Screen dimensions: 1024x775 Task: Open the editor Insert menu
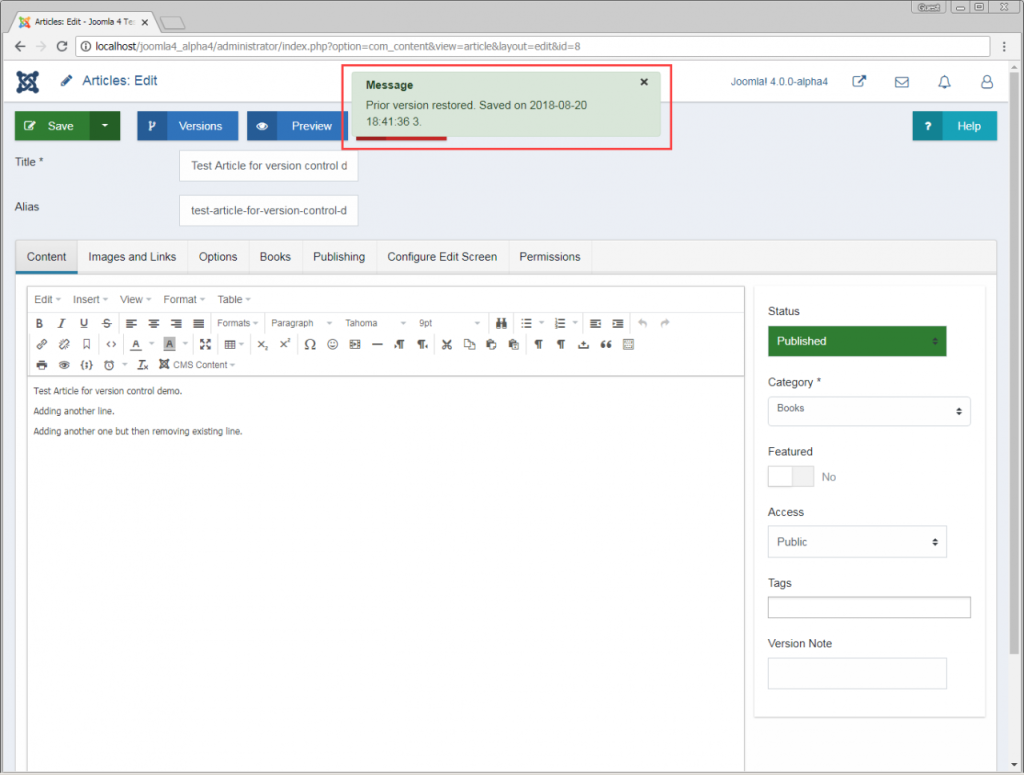coord(90,299)
